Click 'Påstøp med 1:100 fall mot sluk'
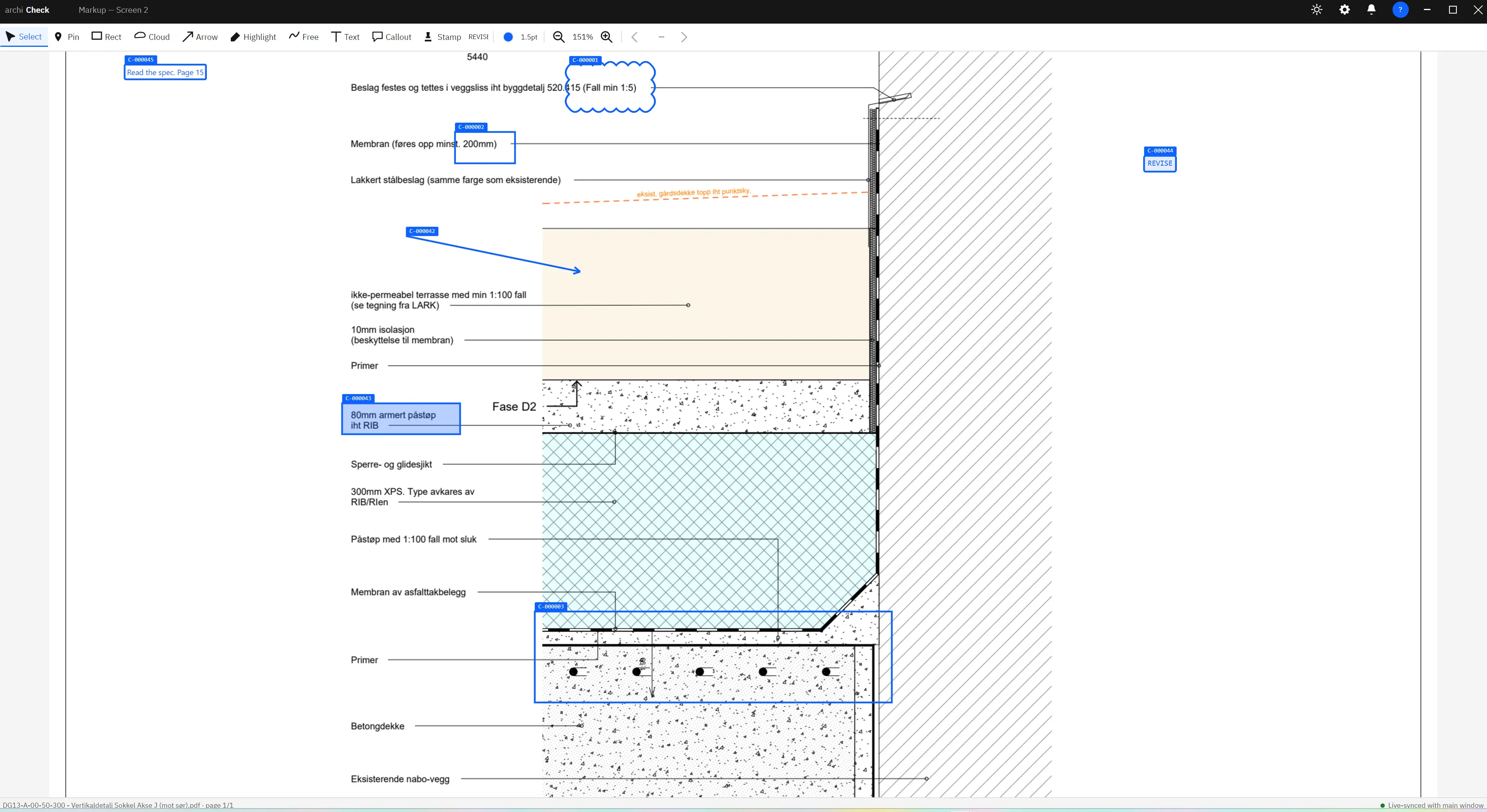The height and width of the screenshot is (812, 1487). coord(413,540)
